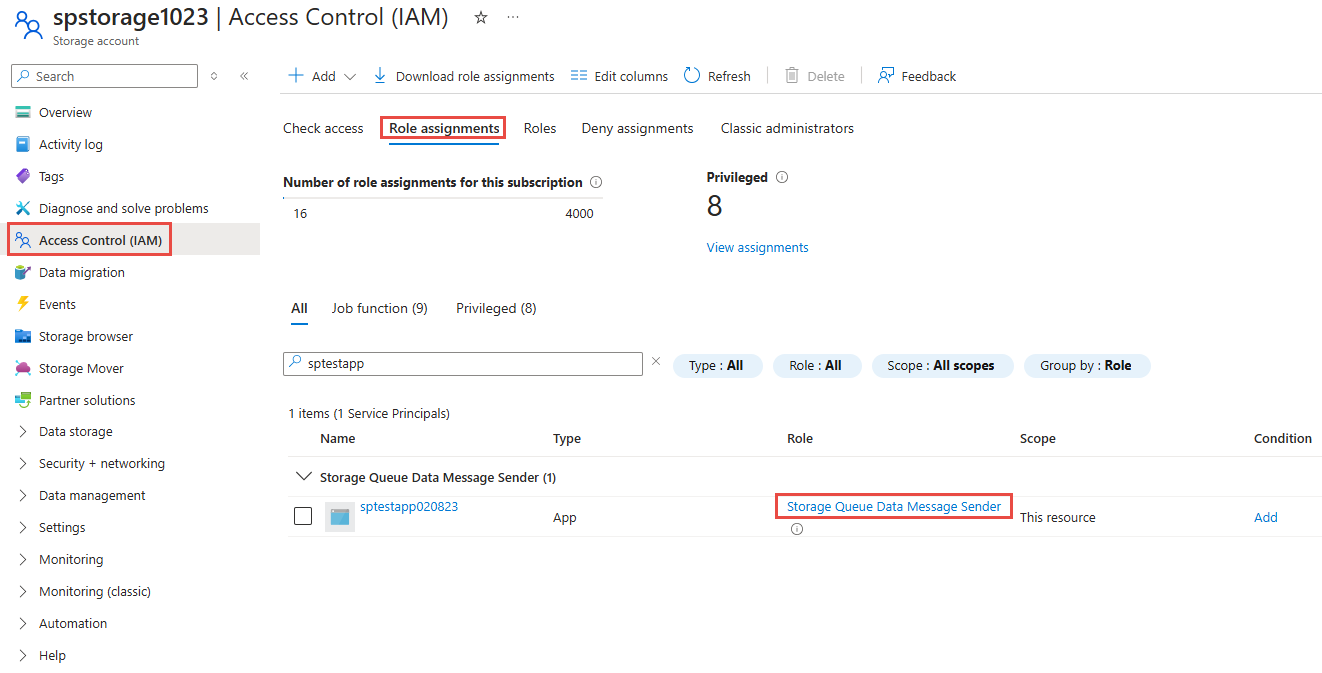1322x673 pixels.
Task: Switch to Check access tab
Action: click(x=323, y=128)
